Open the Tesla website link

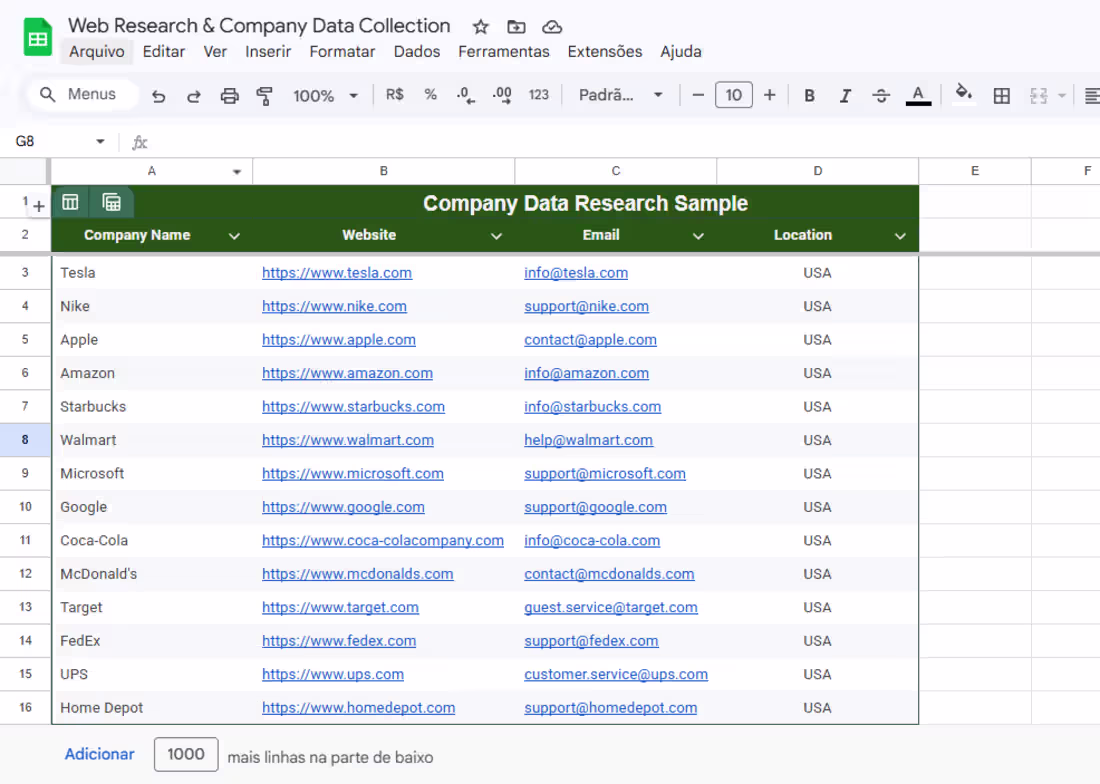[337, 272]
